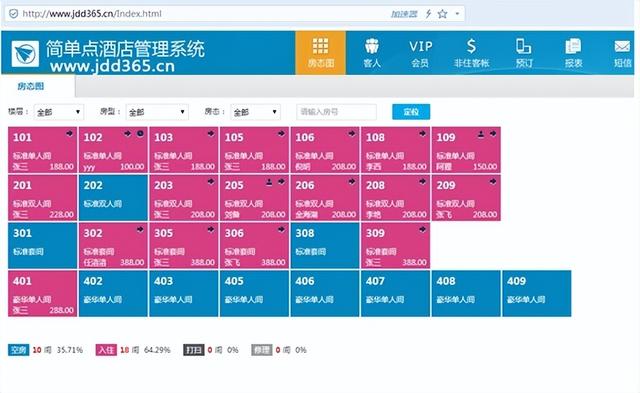Select occupied room 306 tile
Image resolution: width=640 pixels, height=393 pixels.
[x=254, y=246]
